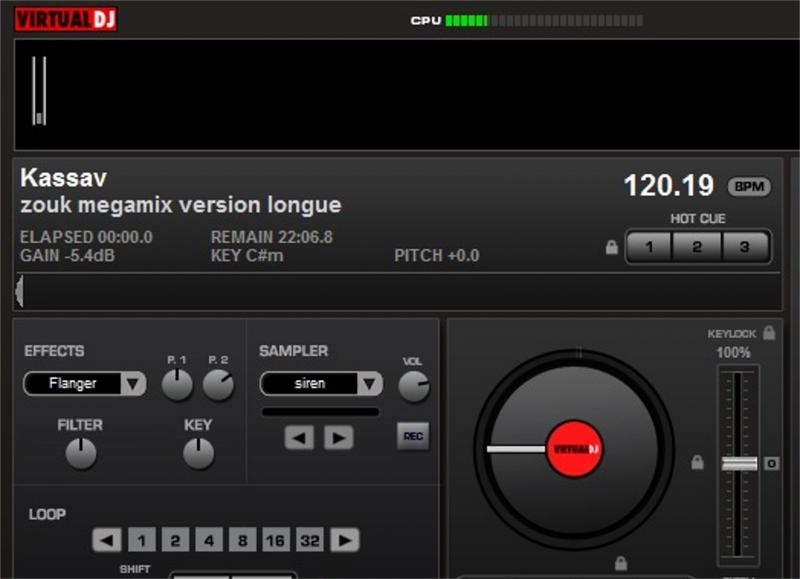The width and height of the screenshot is (800, 579).
Task: Set a 1-beat loop
Action: point(141,540)
